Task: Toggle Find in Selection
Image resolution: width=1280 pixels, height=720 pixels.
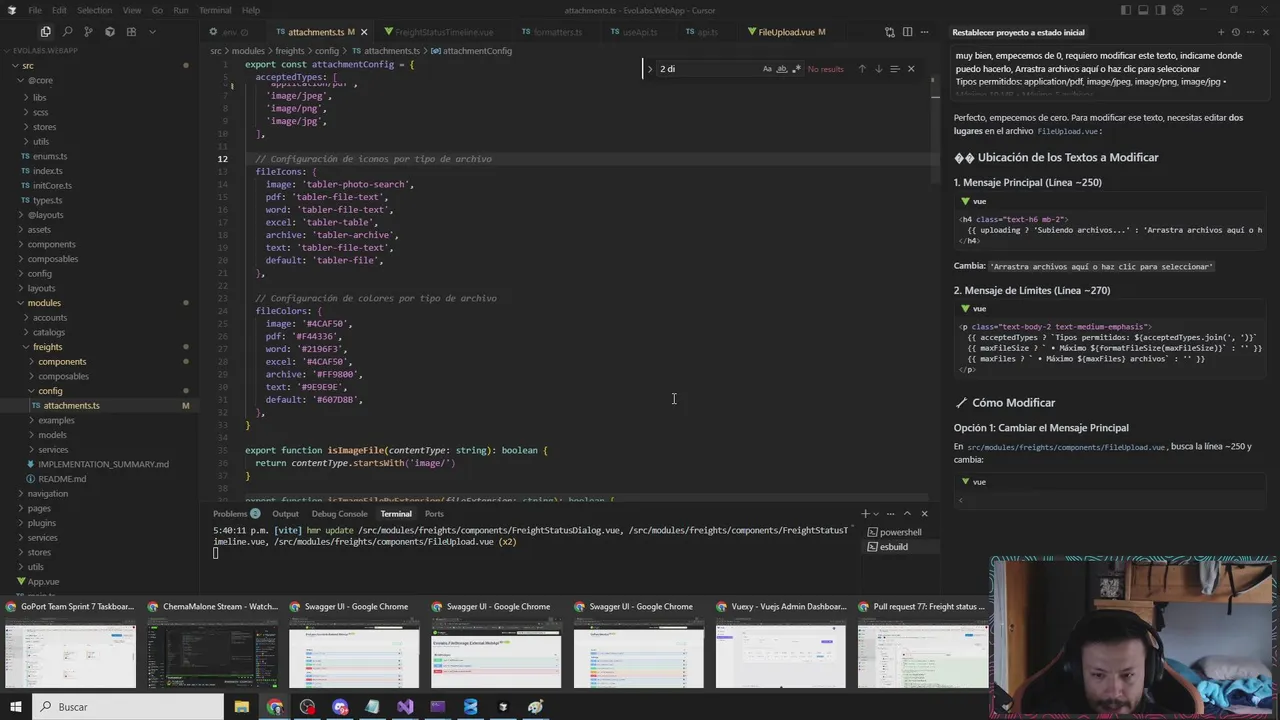Action: coord(894,69)
